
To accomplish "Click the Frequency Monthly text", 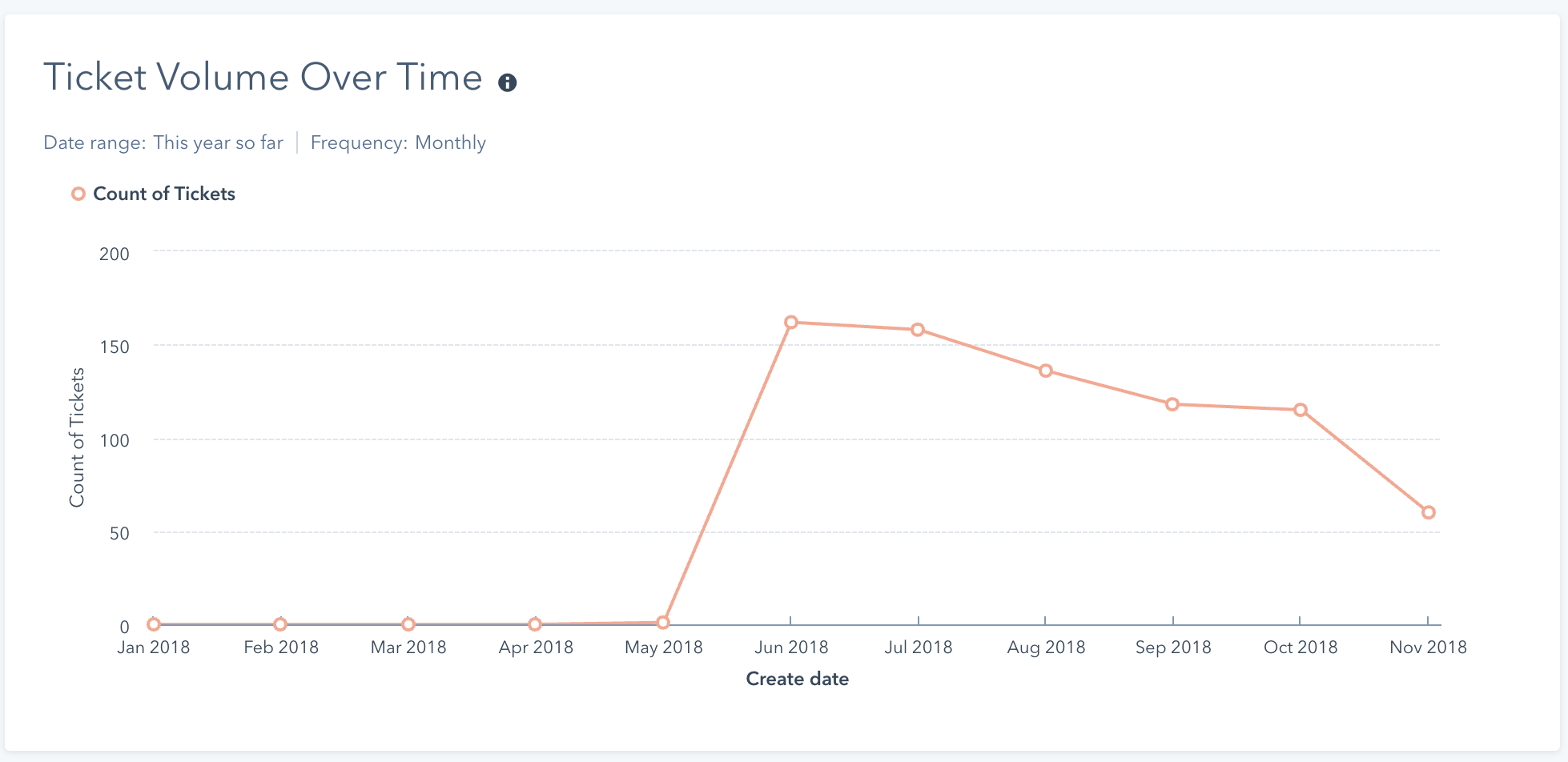I will click(398, 142).
